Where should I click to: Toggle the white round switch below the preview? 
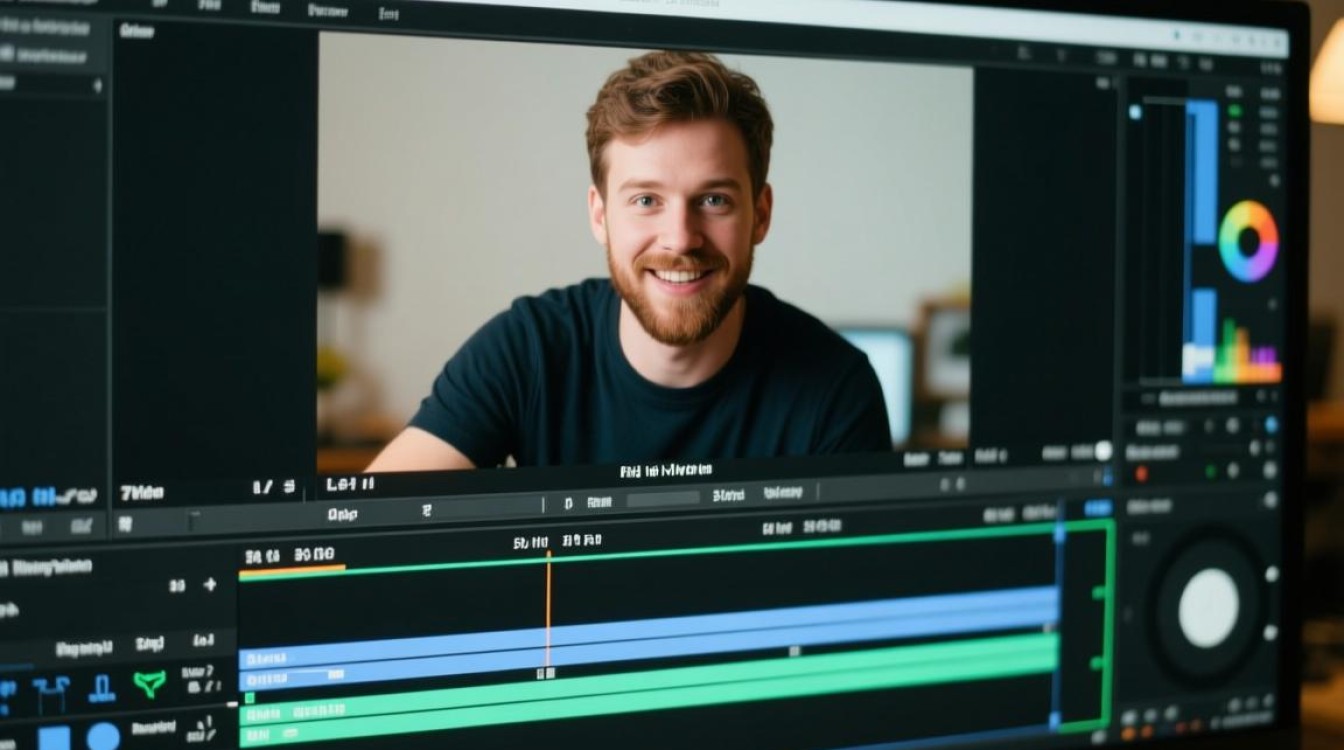(1103, 451)
